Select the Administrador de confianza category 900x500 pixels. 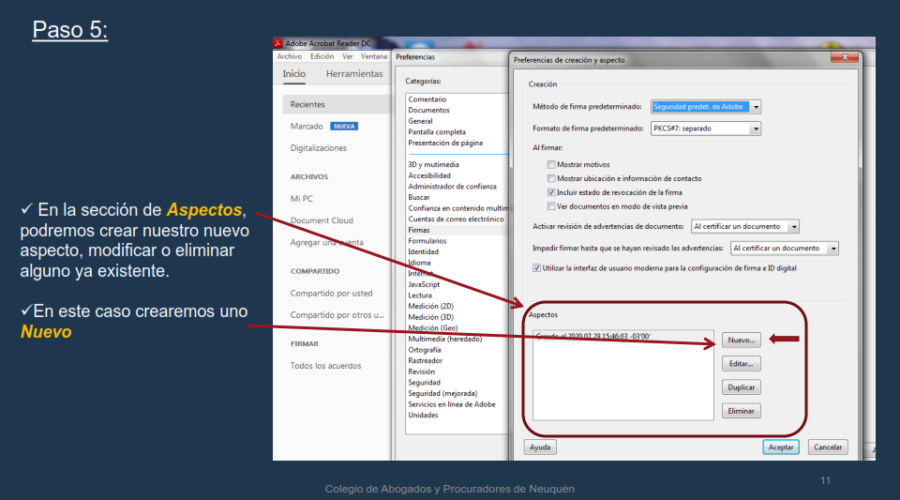click(452, 187)
